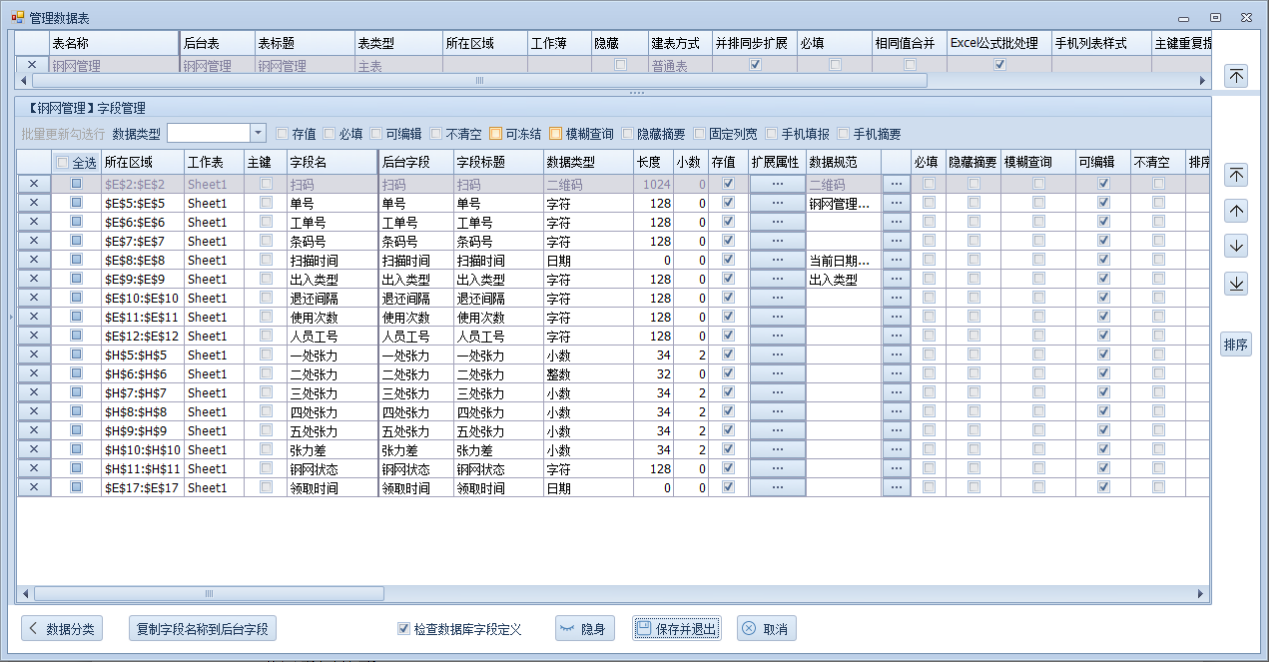Toggle the 检查数据库字段定义 checkbox

point(404,629)
